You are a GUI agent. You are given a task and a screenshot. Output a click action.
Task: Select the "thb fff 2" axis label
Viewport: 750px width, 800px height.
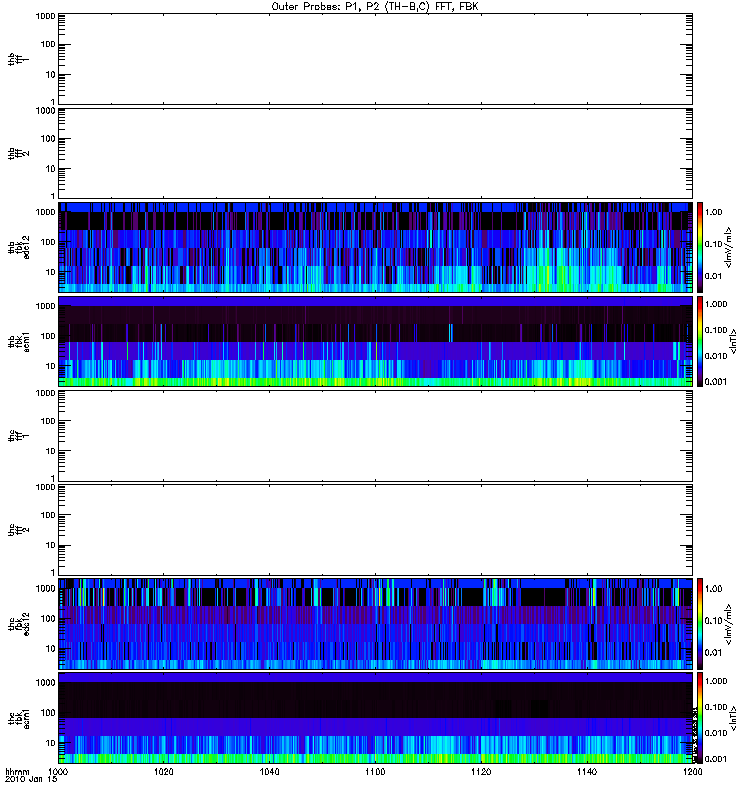click(x=19, y=154)
